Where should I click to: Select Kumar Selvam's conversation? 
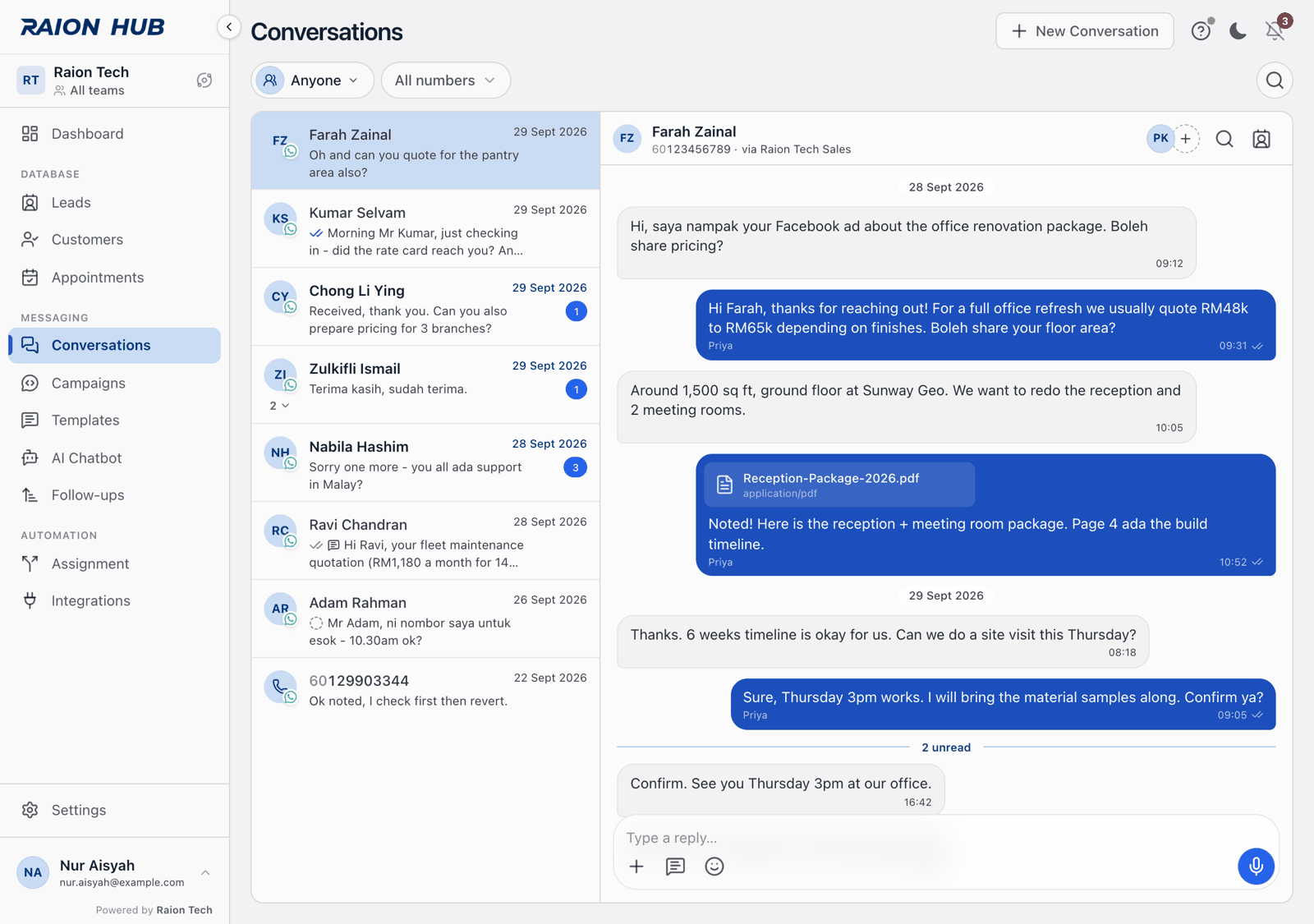[425, 229]
